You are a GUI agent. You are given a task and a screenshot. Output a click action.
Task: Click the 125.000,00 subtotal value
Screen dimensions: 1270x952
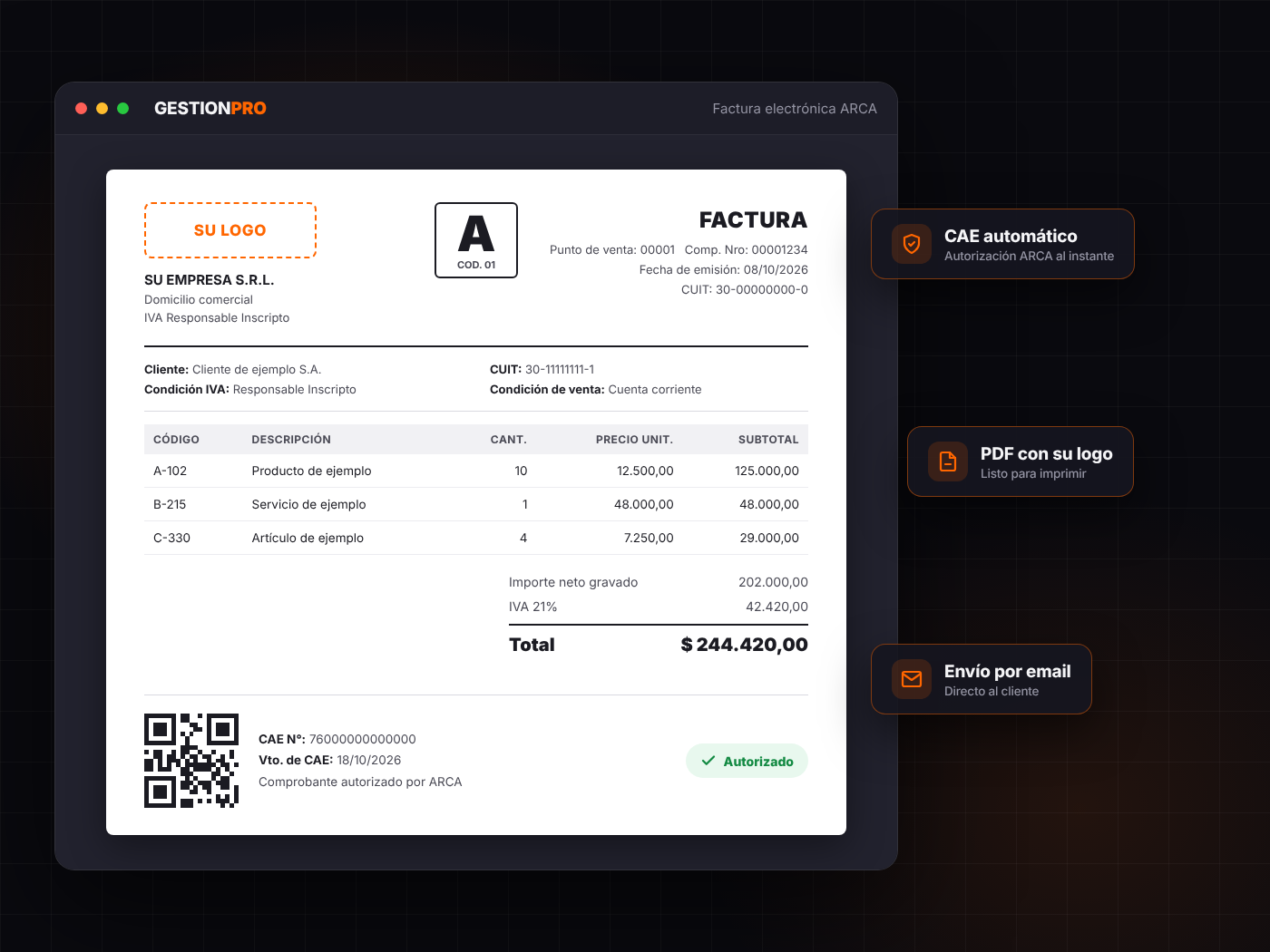click(767, 471)
